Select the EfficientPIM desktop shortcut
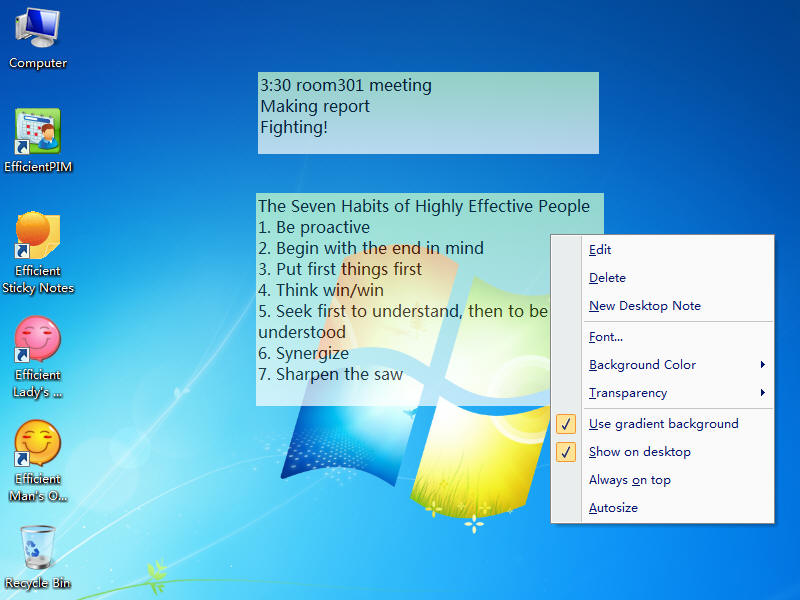This screenshot has height=600, width=800. pyautogui.click(x=38, y=133)
